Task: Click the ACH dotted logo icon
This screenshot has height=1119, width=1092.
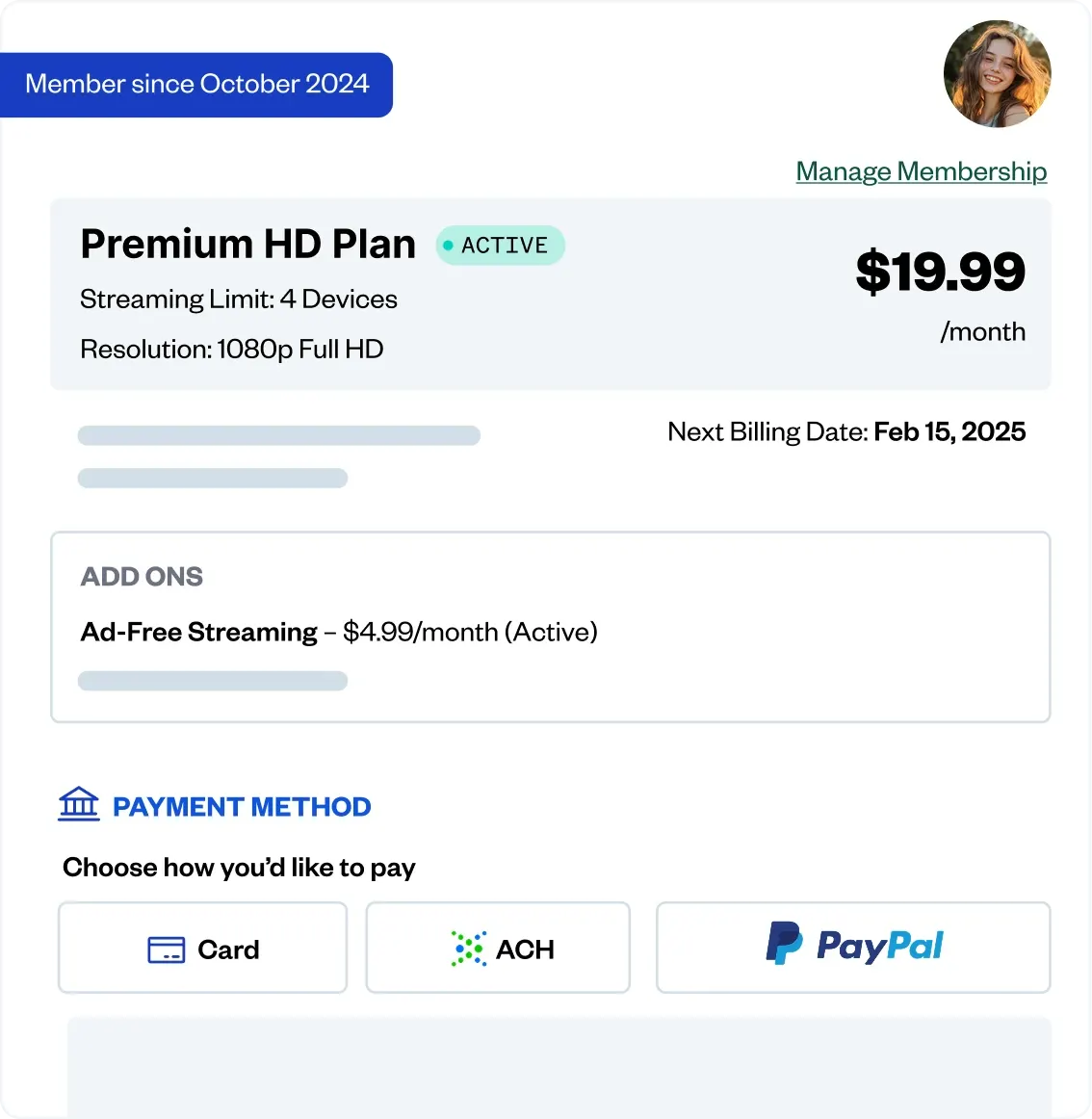Action: pos(469,949)
